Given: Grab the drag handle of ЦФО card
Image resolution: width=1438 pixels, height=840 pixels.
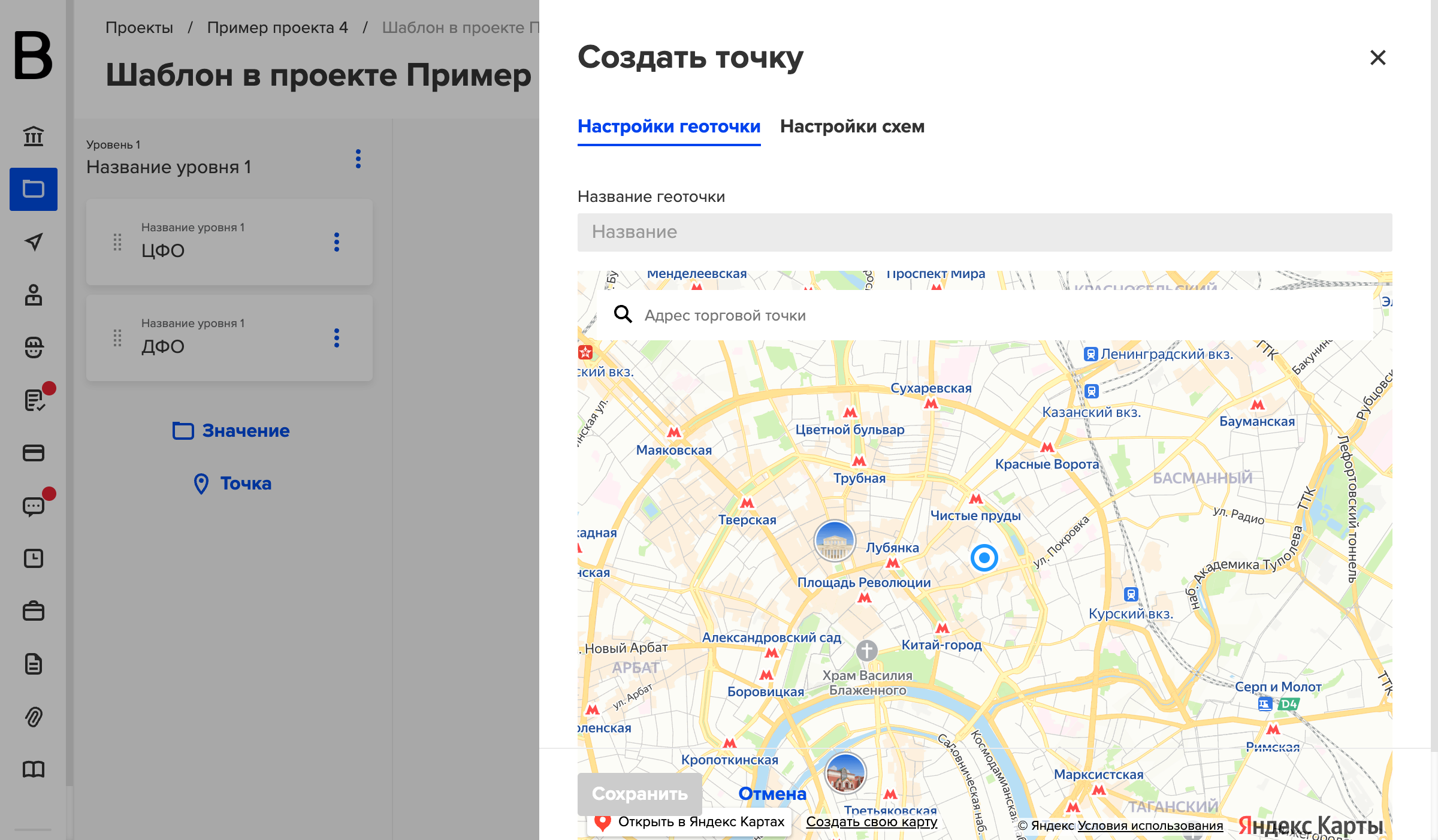Looking at the screenshot, I should click(117, 242).
